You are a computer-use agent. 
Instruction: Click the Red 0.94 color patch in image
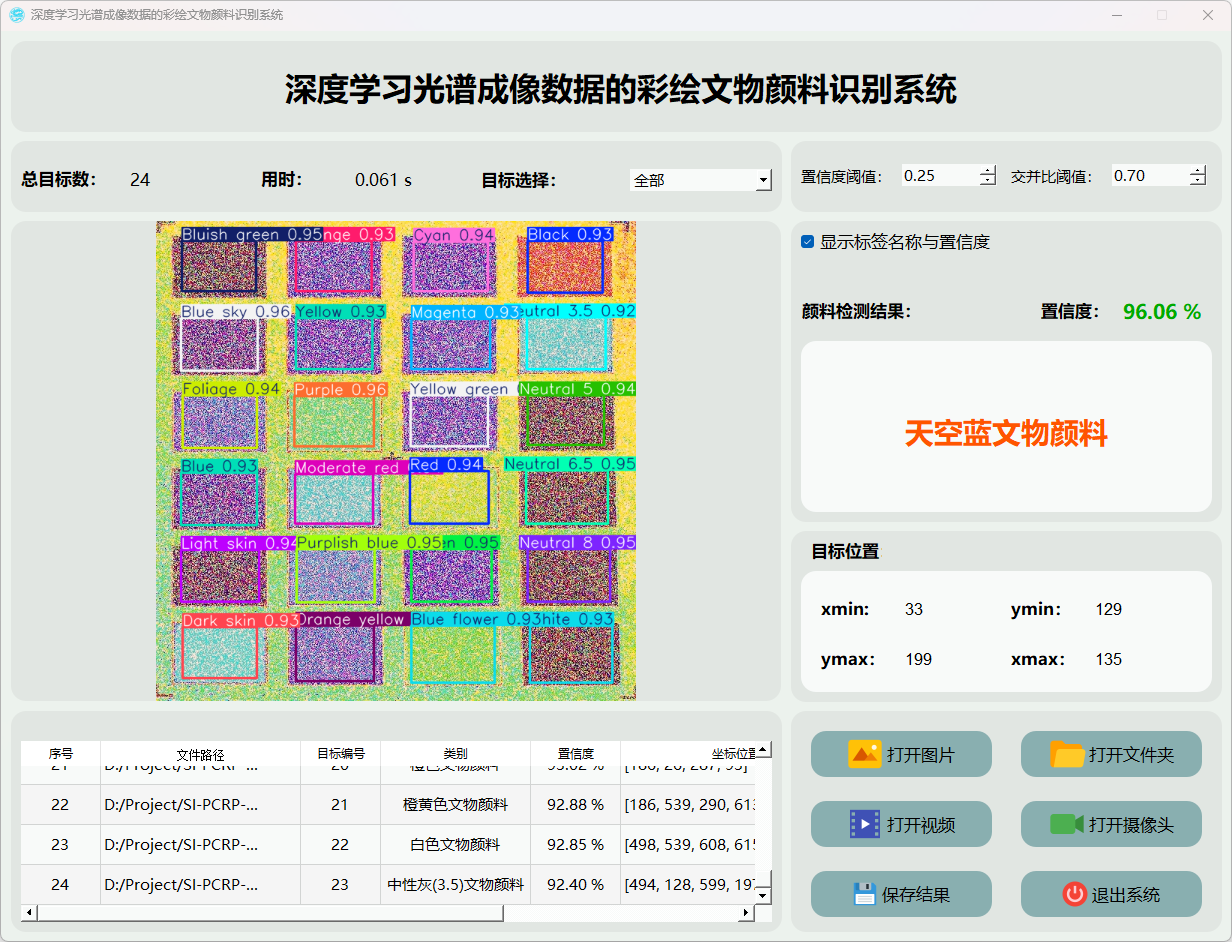[449, 497]
